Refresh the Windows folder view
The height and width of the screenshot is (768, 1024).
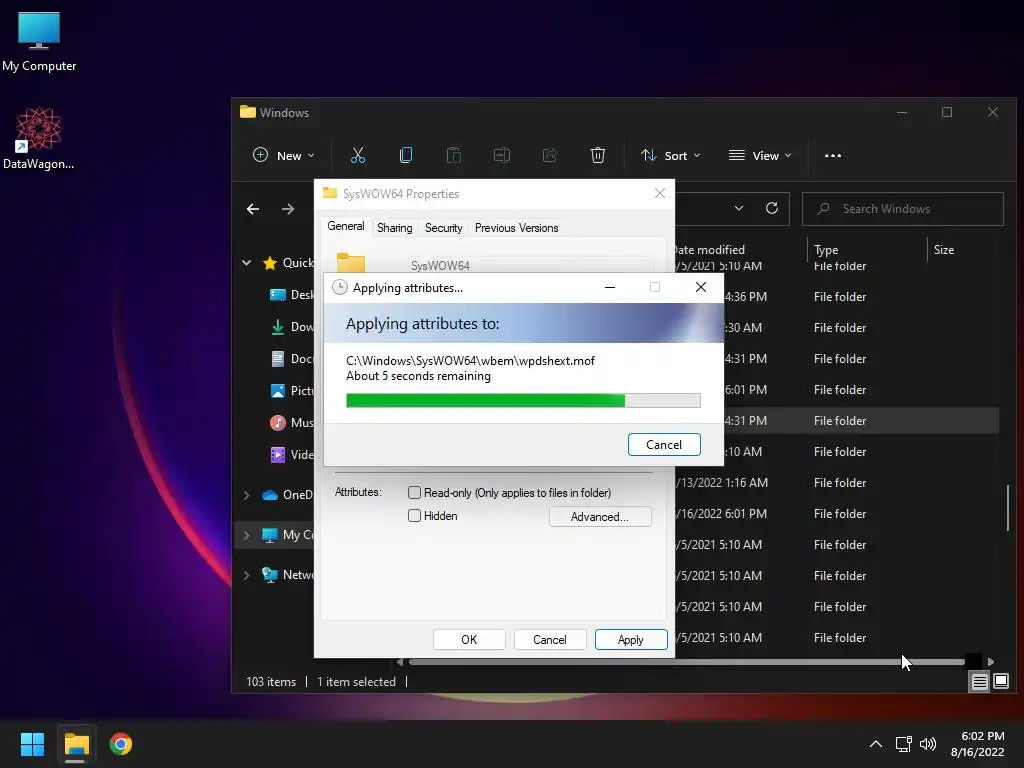pyautogui.click(x=772, y=208)
